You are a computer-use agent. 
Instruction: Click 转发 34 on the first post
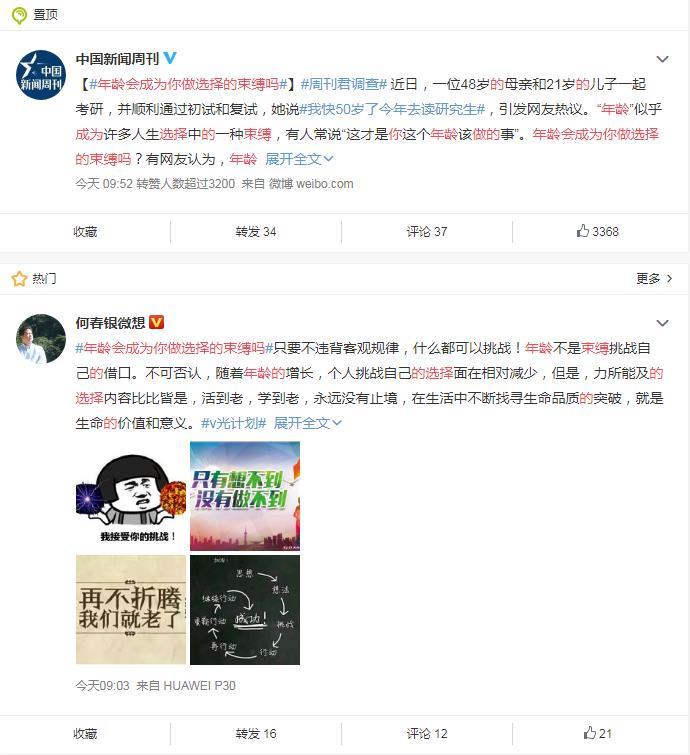[x=256, y=232]
